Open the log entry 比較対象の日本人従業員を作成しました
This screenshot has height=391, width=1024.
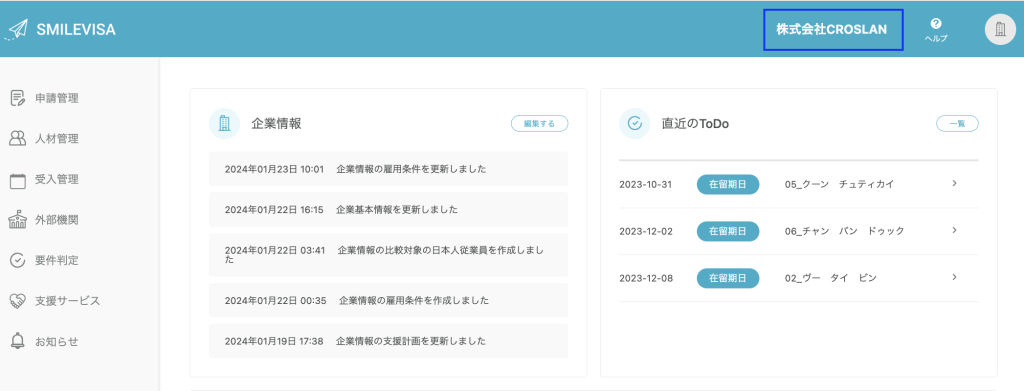[389, 255]
